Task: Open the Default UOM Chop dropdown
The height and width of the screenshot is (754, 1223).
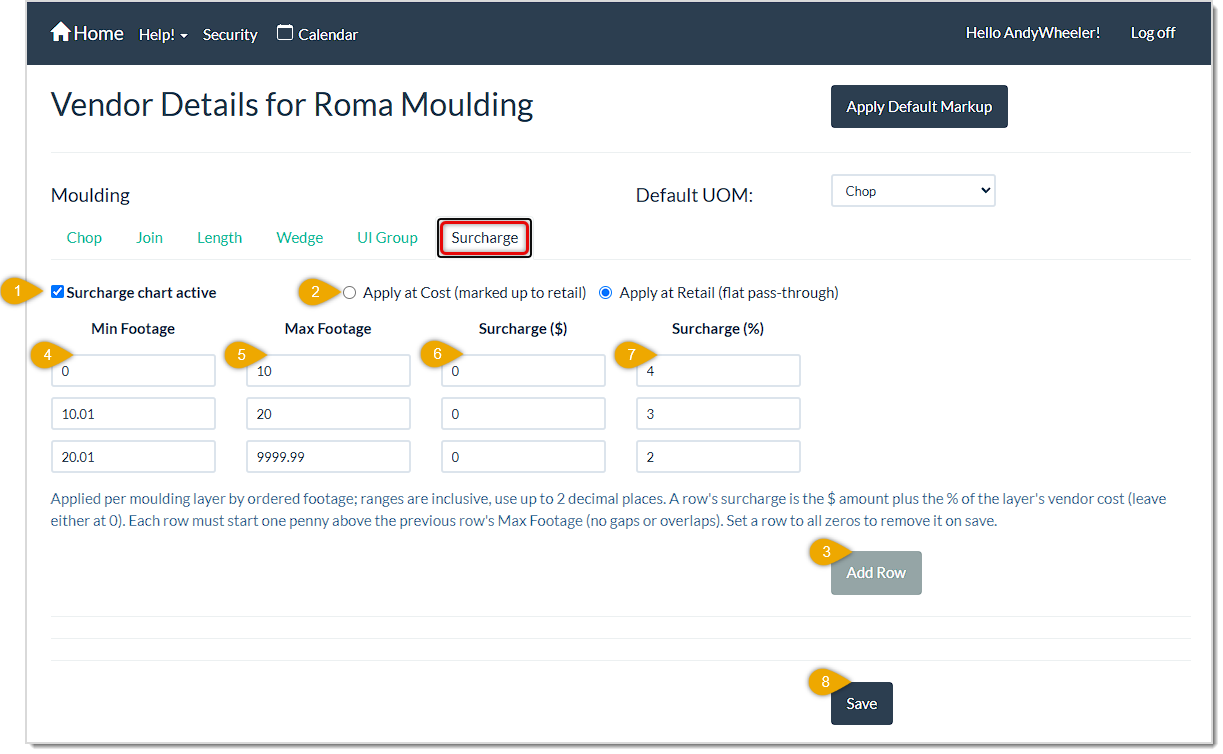Action: pos(913,191)
